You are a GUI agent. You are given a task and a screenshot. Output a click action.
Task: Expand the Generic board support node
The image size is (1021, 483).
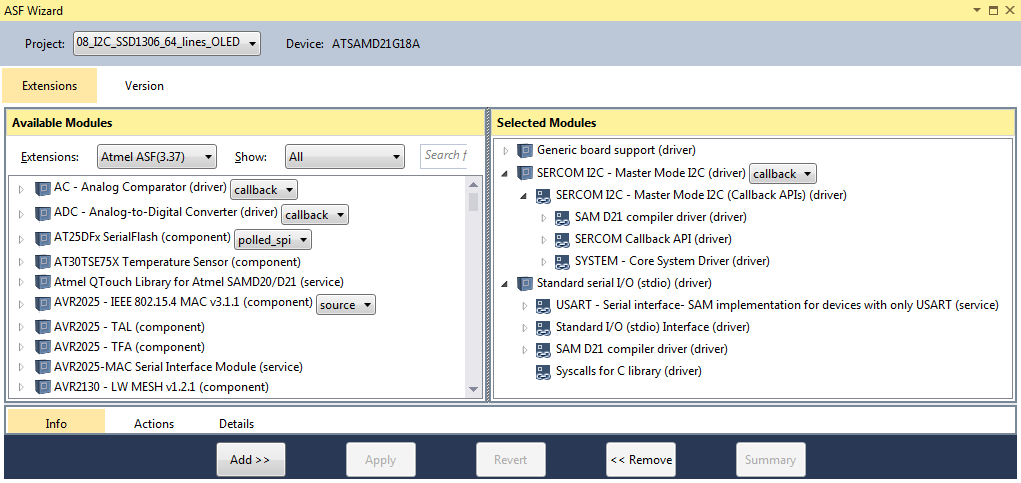pos(505,150)
